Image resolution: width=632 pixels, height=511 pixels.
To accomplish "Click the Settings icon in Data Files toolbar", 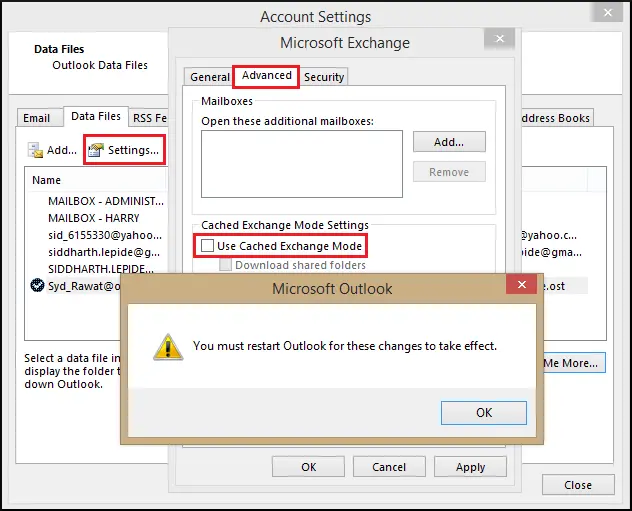I will click(96, 151).
